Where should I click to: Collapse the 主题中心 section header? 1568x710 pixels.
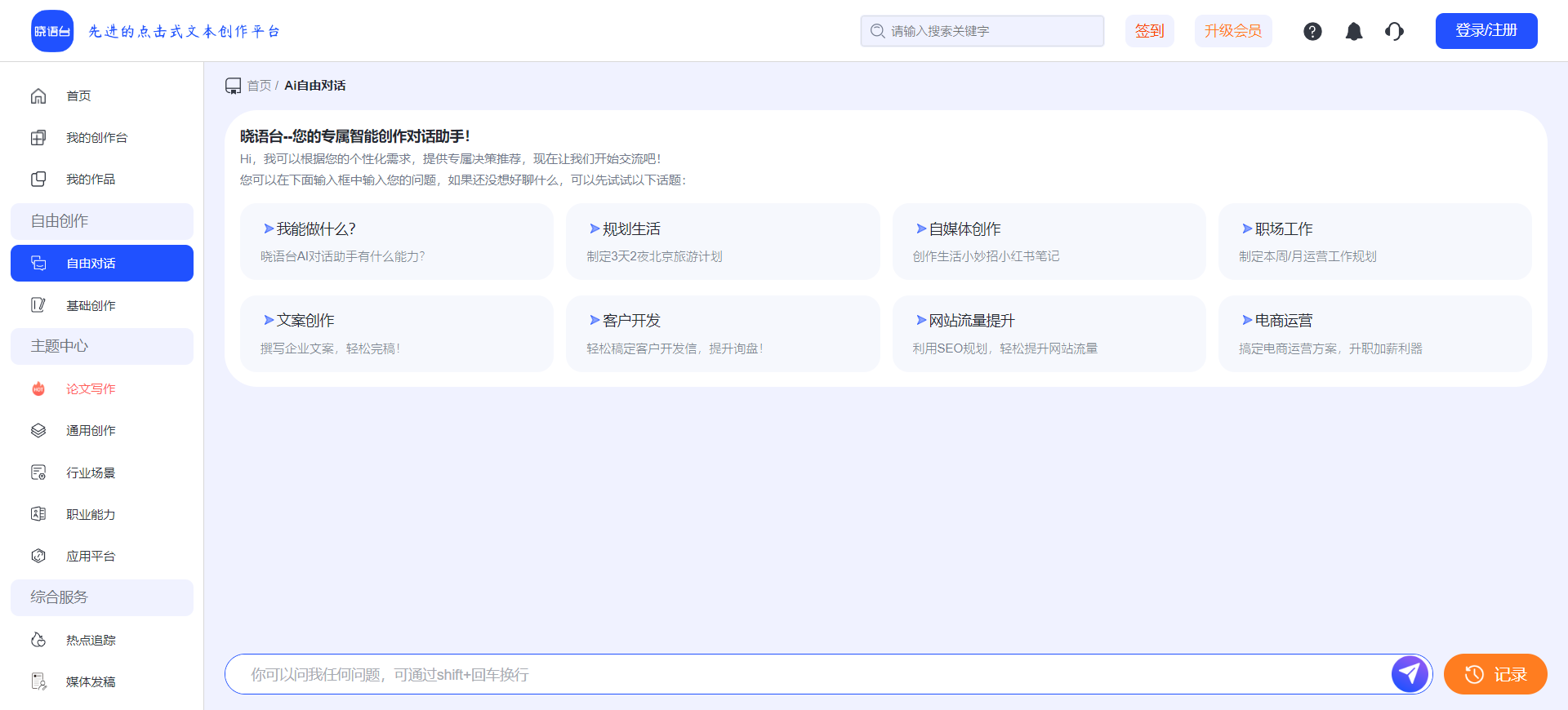[x=102, y=346]
